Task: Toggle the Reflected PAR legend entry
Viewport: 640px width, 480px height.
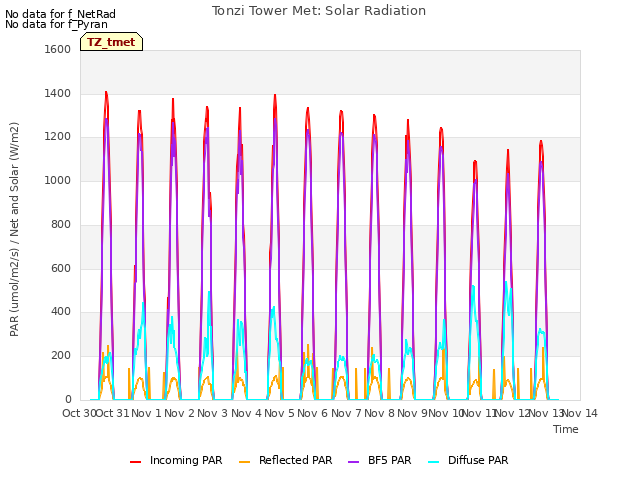Action: [285, 460]
